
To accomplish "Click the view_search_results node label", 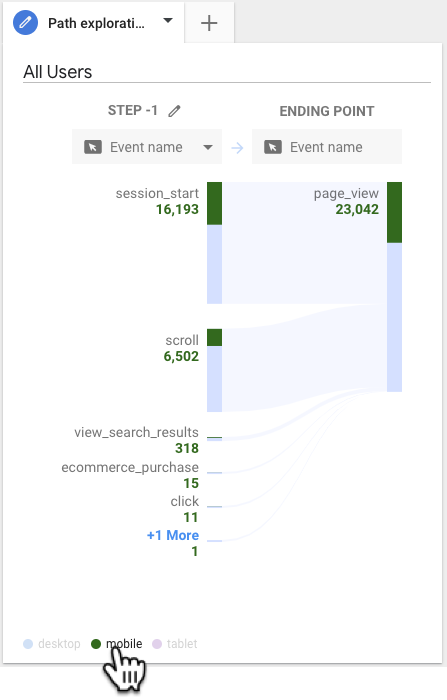I will 136,432.
